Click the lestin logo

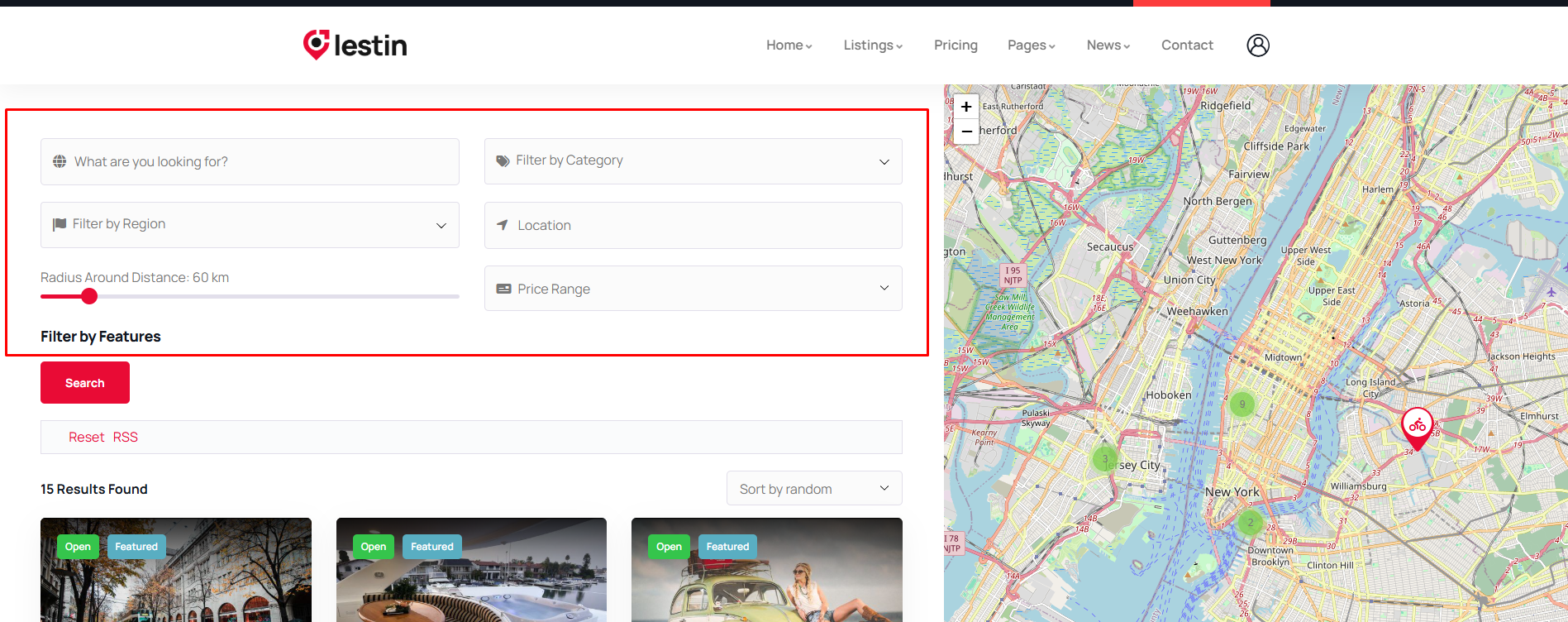point(355,45)
